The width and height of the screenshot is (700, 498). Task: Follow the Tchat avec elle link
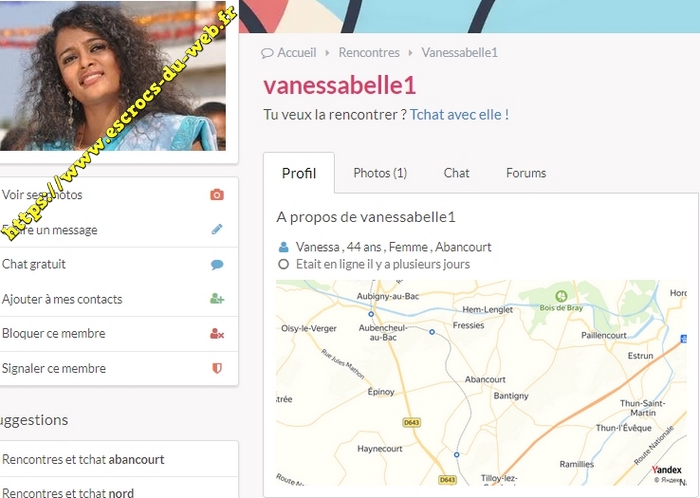(459, 115)
